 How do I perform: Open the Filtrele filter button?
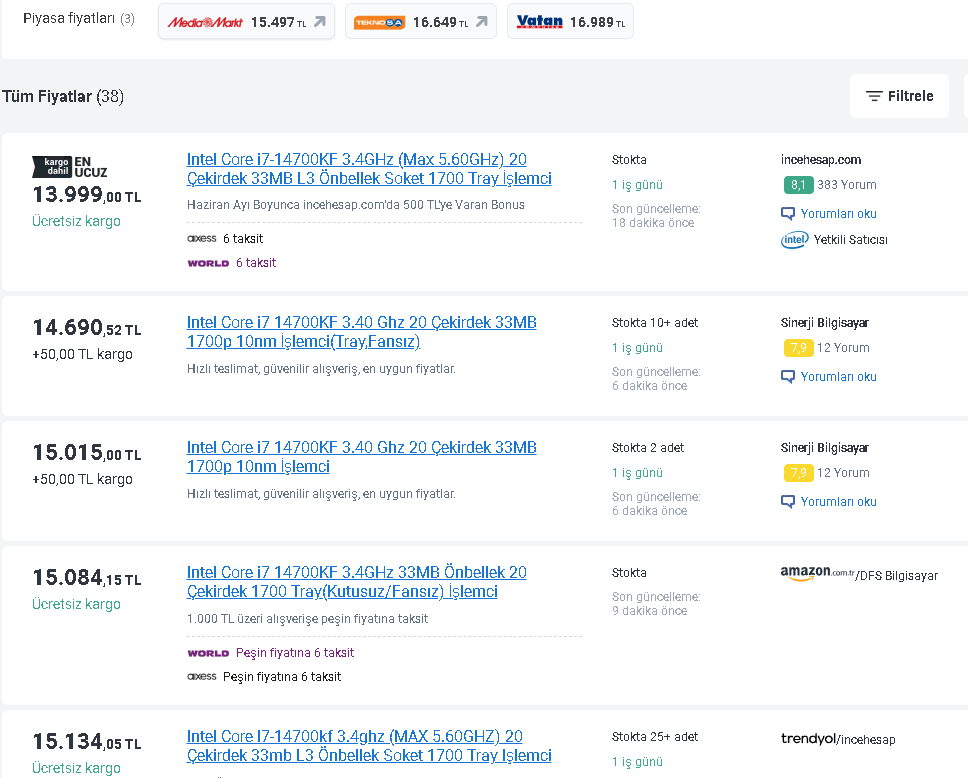899,96
